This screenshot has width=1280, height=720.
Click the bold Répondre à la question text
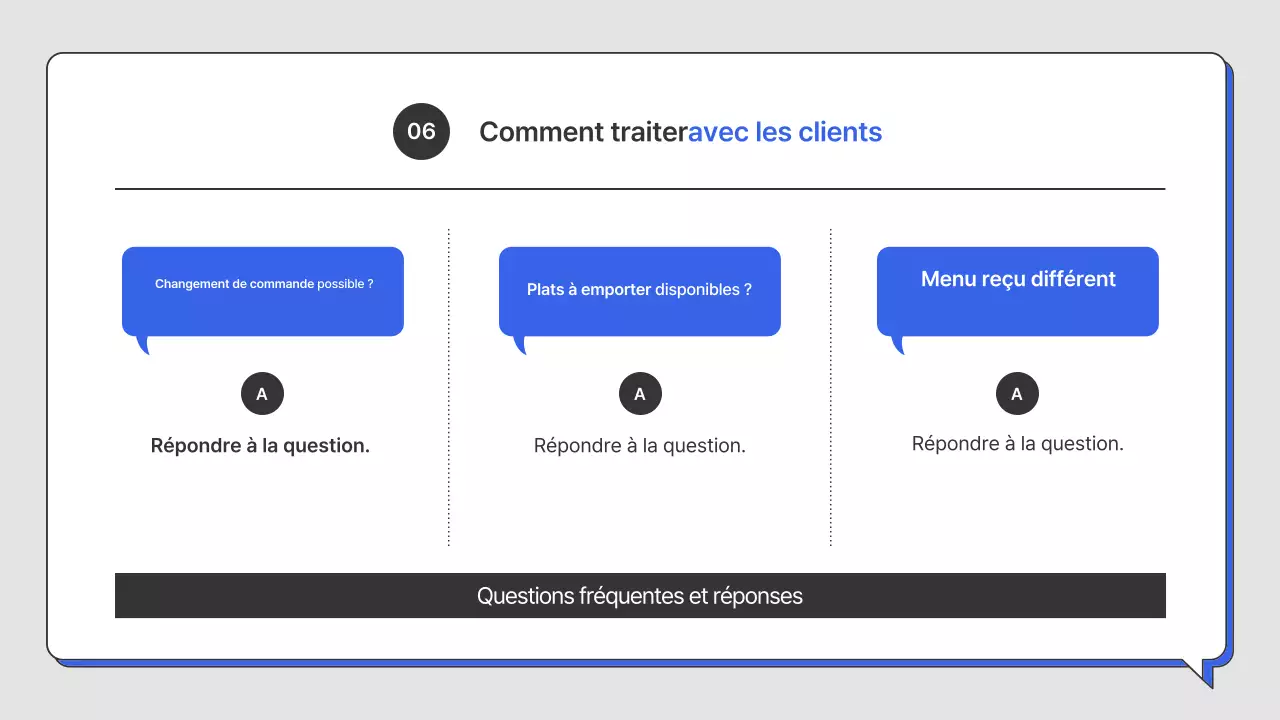(x=262, y=445)
